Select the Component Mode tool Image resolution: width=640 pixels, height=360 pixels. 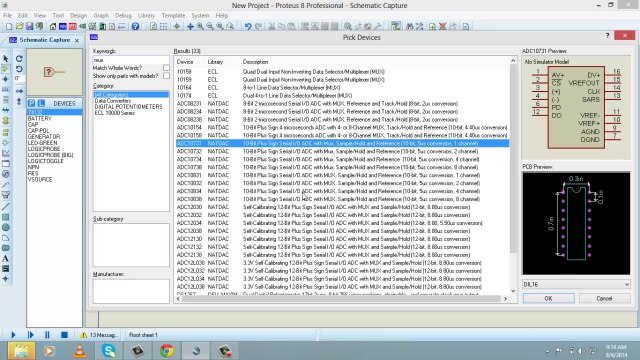pyautogui.click(x=6, y=69)
